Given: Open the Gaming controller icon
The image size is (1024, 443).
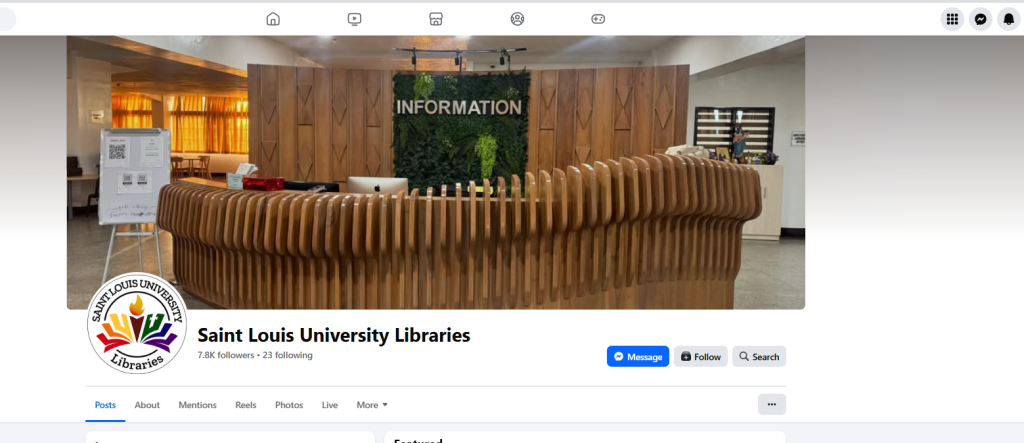Looking at the screenshot, I should point(598,19).
